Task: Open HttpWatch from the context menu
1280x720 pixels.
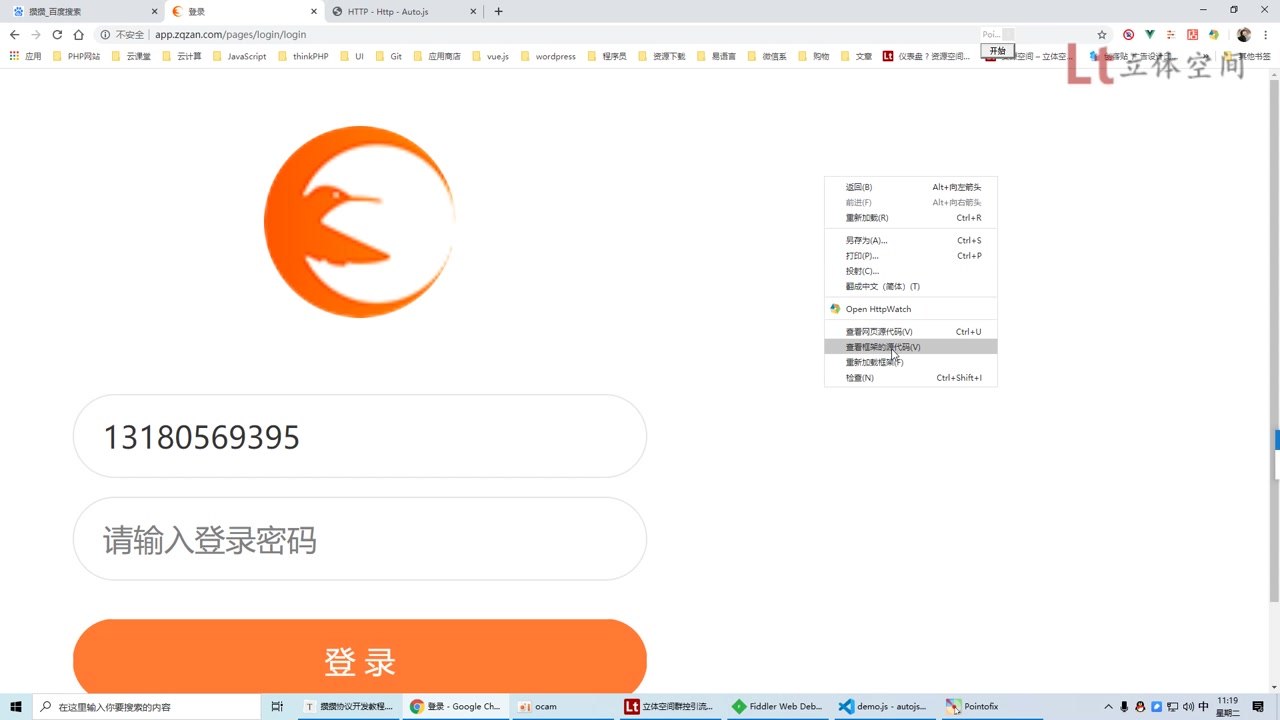Action: [910, 309]
